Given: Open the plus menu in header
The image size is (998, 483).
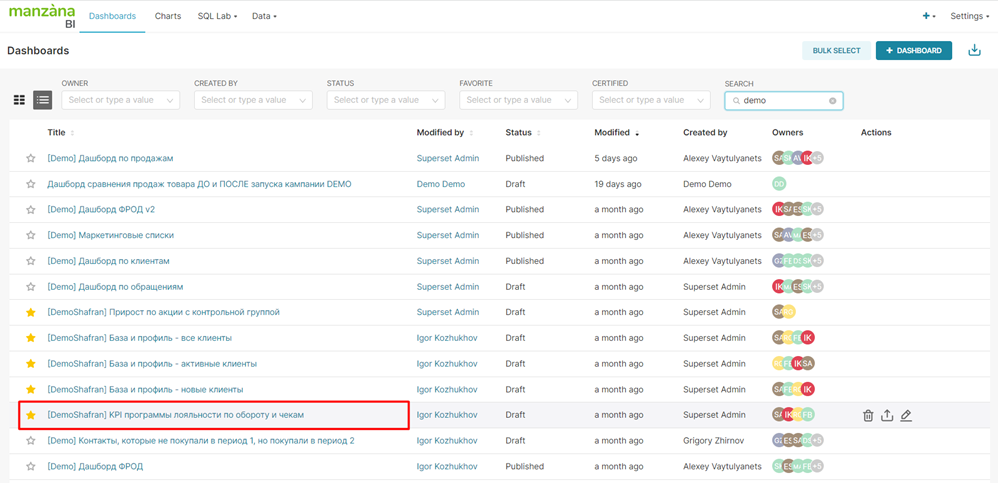Looking at the screenshot, I should (x=929, y=16).
